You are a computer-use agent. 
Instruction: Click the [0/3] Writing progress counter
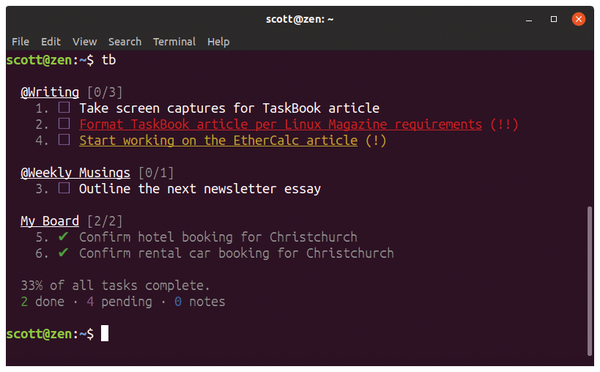pos(105,92)
